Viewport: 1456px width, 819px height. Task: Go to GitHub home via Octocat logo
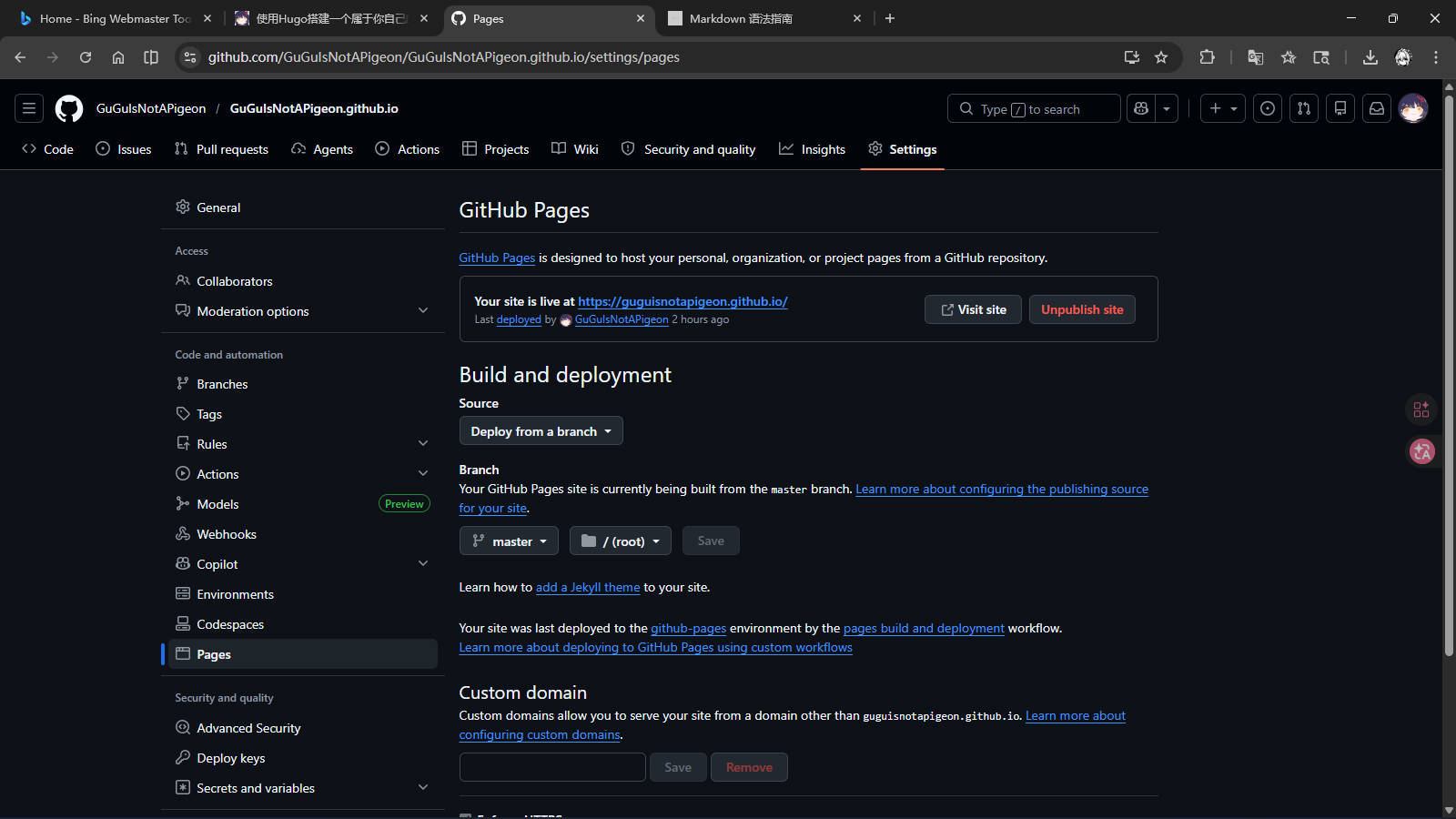(x=69, y=108)
